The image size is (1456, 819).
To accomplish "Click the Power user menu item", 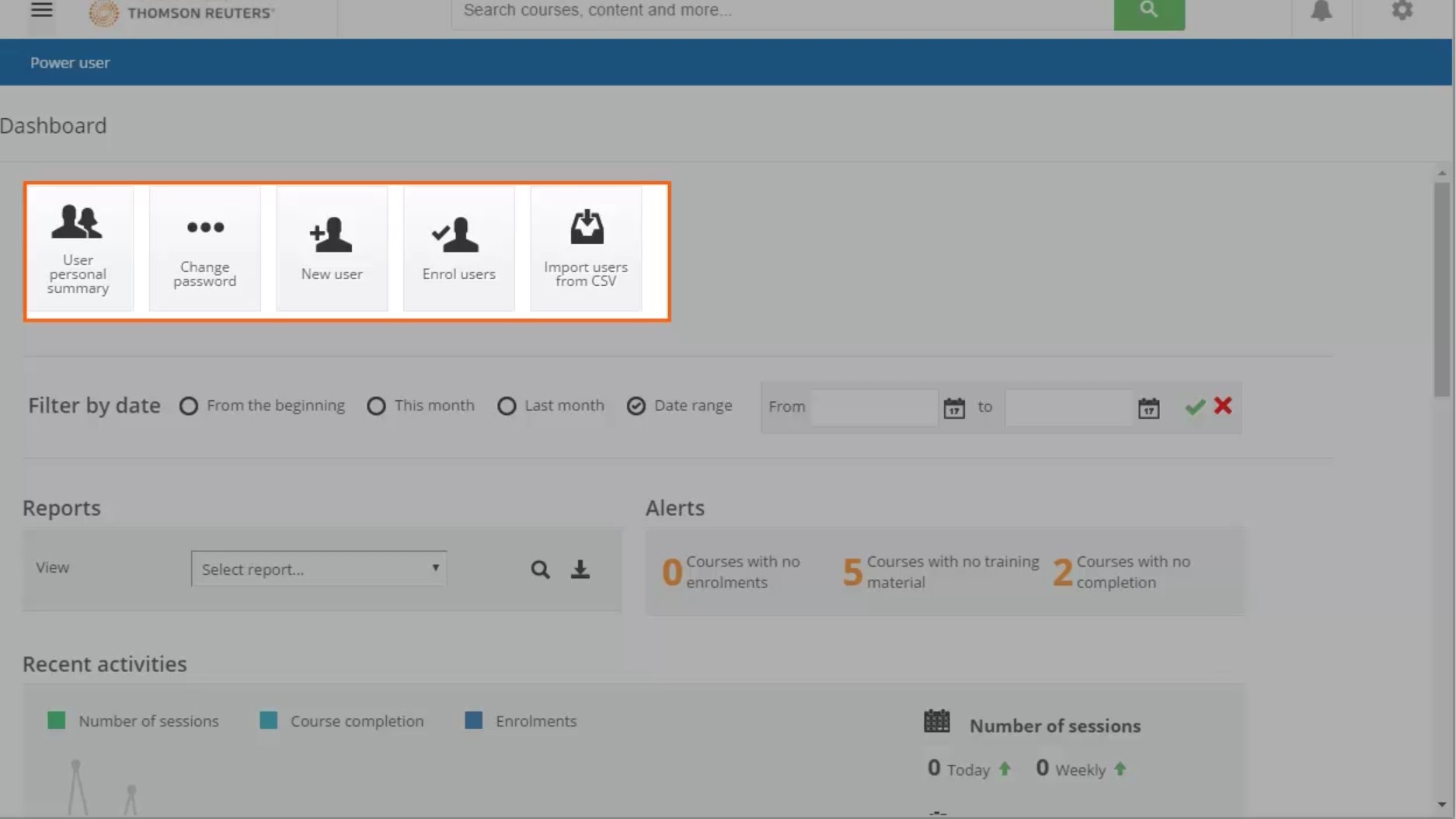I will 70,63.
